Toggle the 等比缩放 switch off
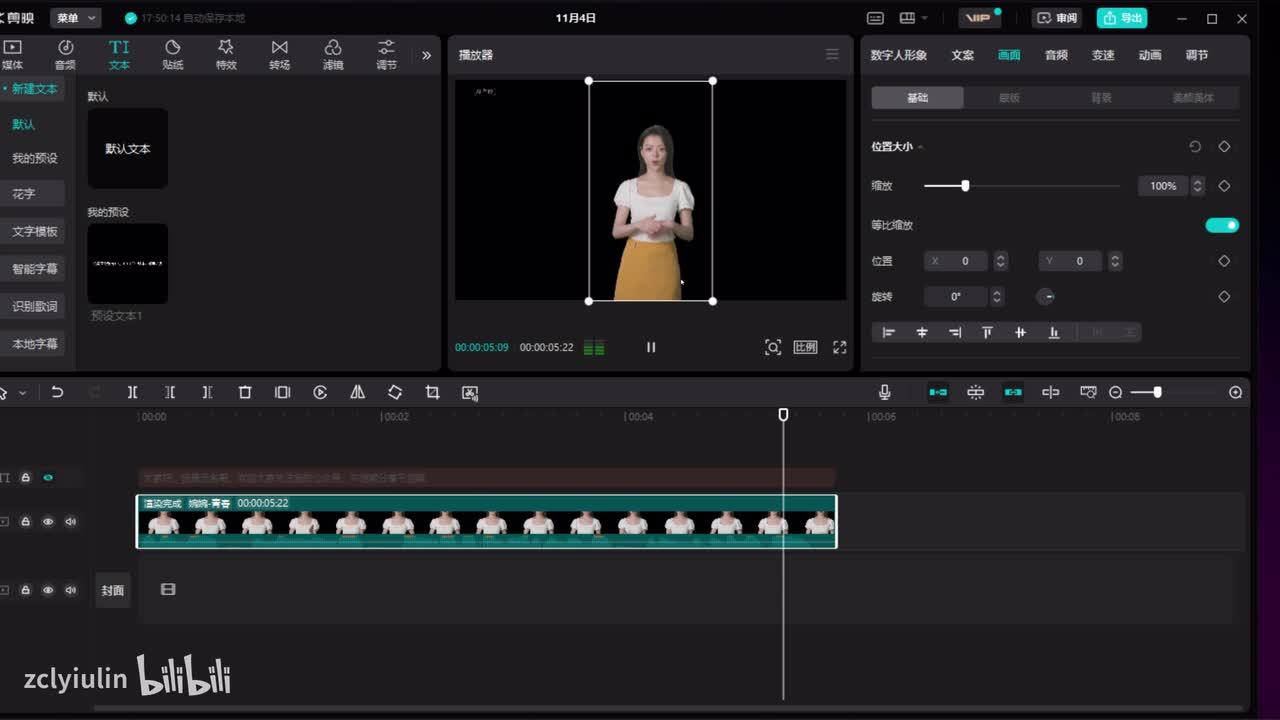Viewport: 1280px width, 720px height. point(1222,225)
